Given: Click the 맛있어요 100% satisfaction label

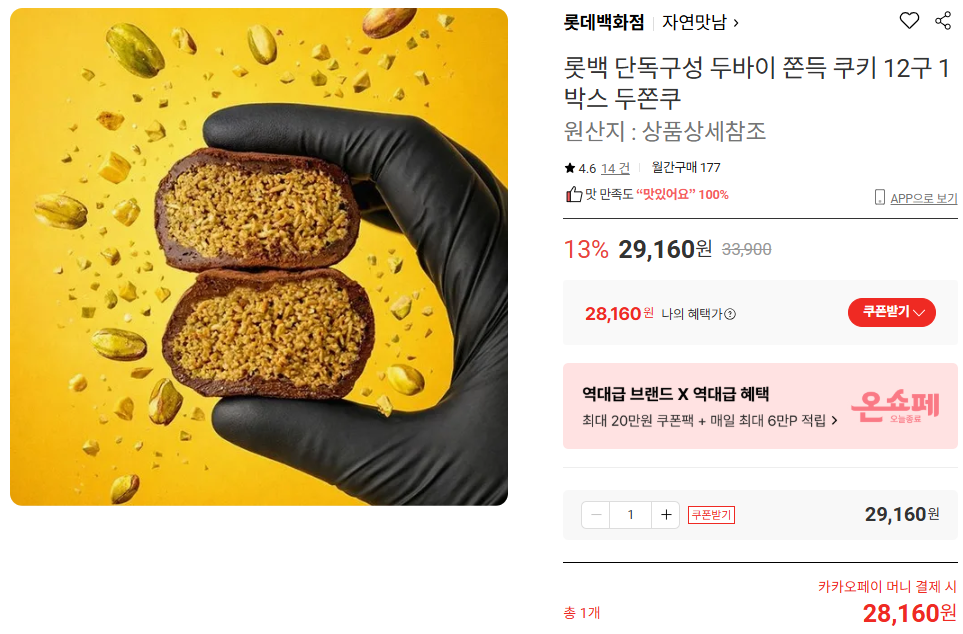Looking at the screenshot, I should point(682,195).
